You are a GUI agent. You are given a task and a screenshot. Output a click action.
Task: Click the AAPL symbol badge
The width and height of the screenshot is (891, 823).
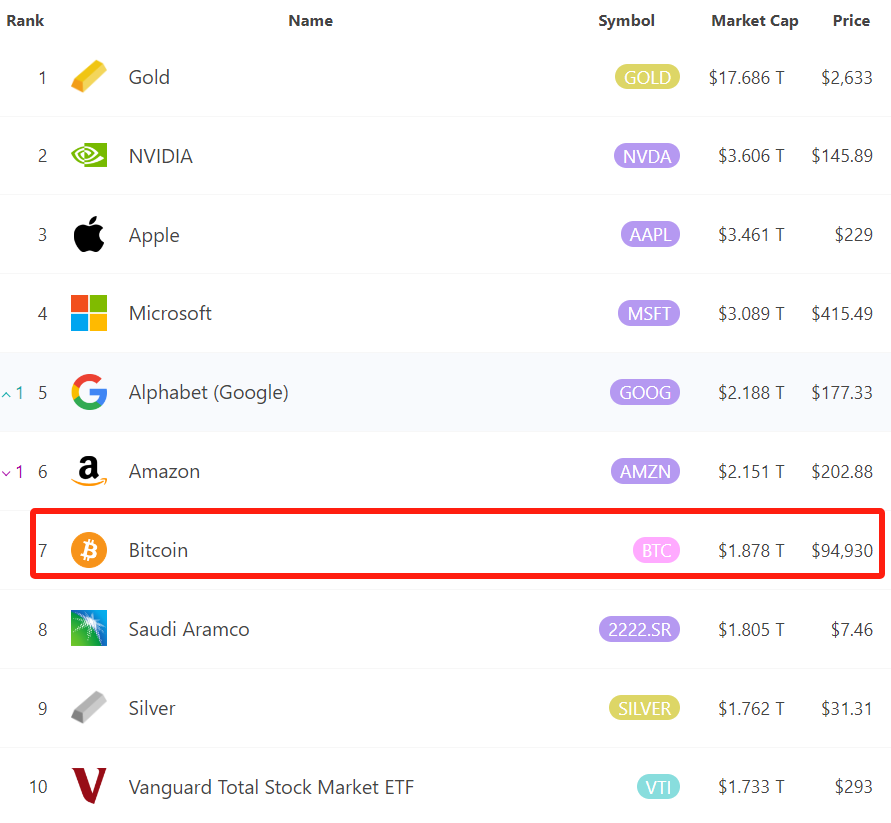tap(650, 234)
